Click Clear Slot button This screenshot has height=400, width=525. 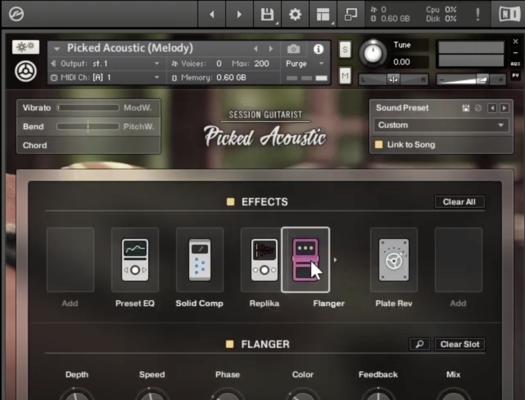point(459,344)
